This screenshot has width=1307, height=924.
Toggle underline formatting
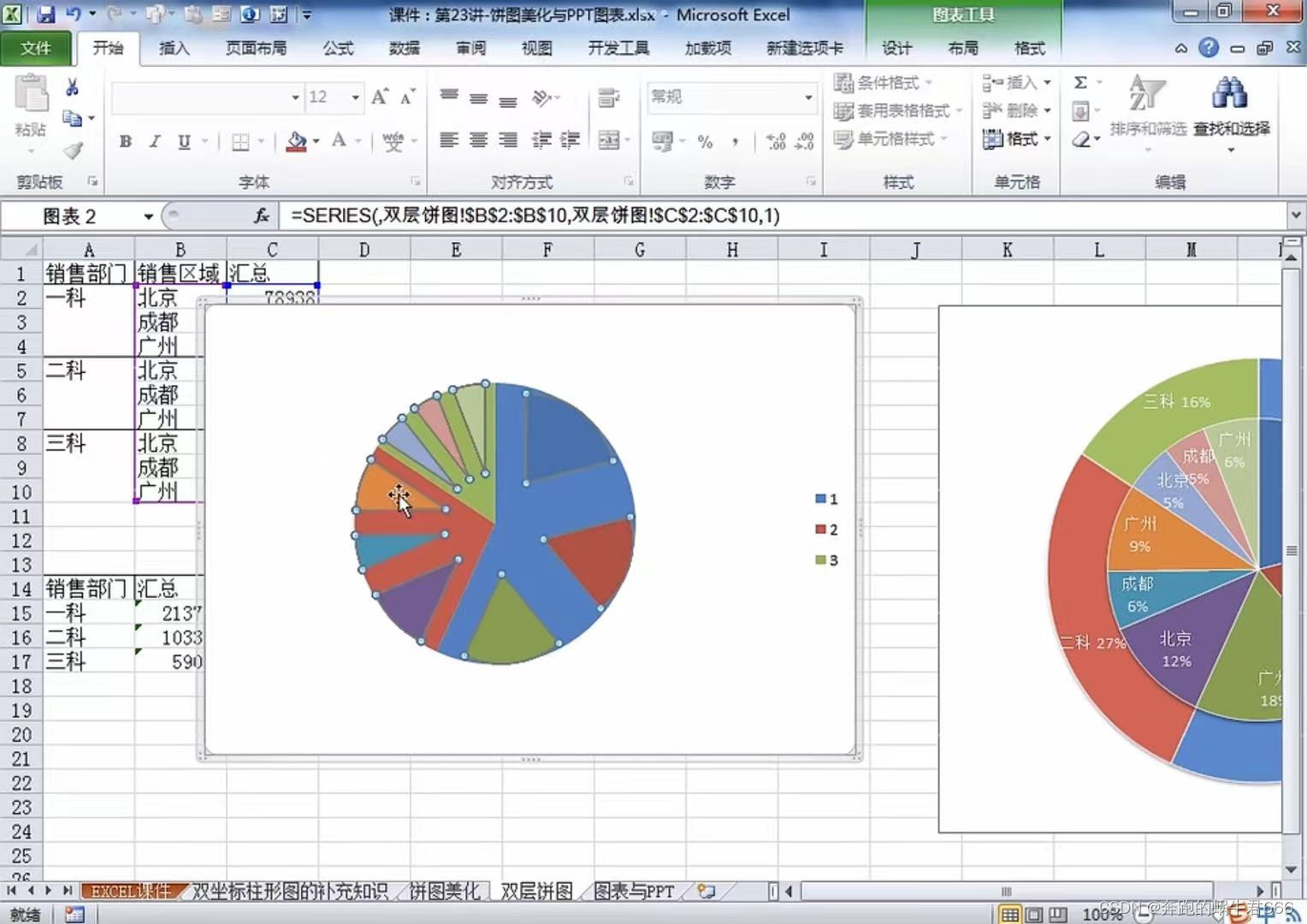click(184, 141)
